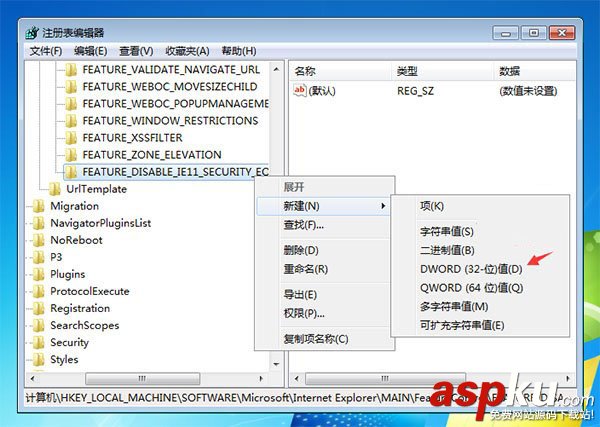
Task: Open the 文件(F) menu
Action: click(46, 51)
